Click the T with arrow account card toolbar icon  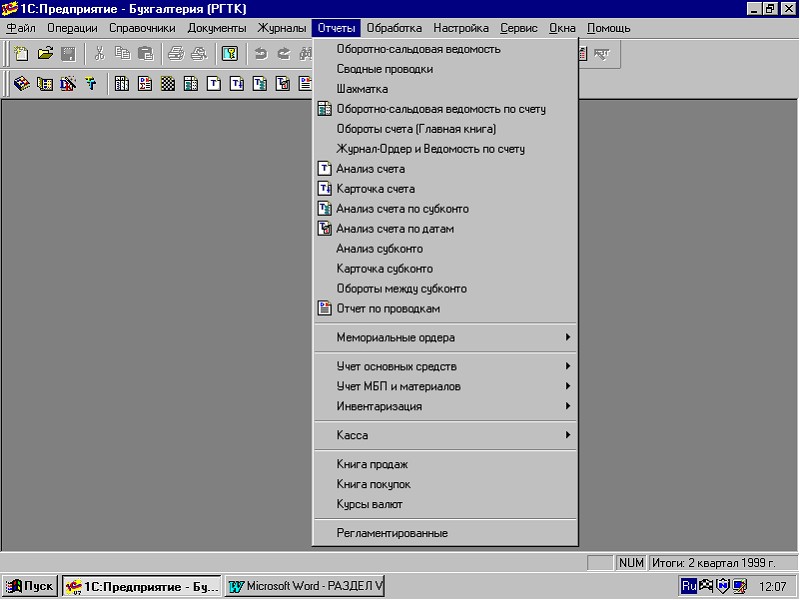coord(237,83)
